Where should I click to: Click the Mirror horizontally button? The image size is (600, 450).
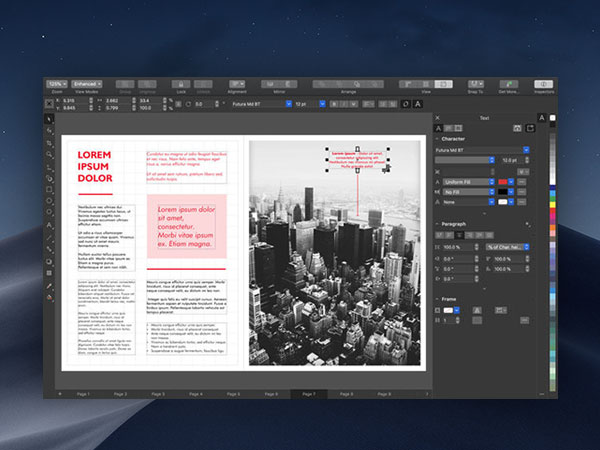tap(270, 84)
